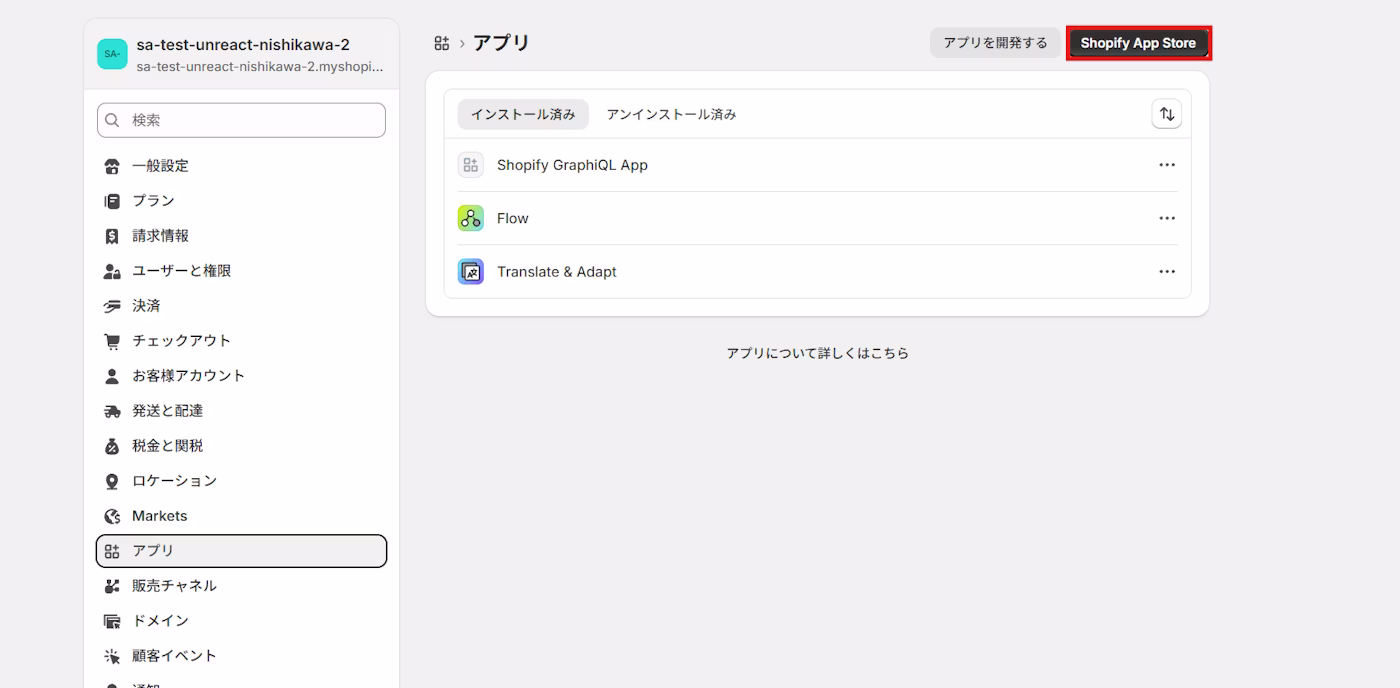Image resolution: width=1400 pixels, height=688 pixels.
Task: Open the 決済 (Payments) settings via its icon
Action: coord(112,305)
